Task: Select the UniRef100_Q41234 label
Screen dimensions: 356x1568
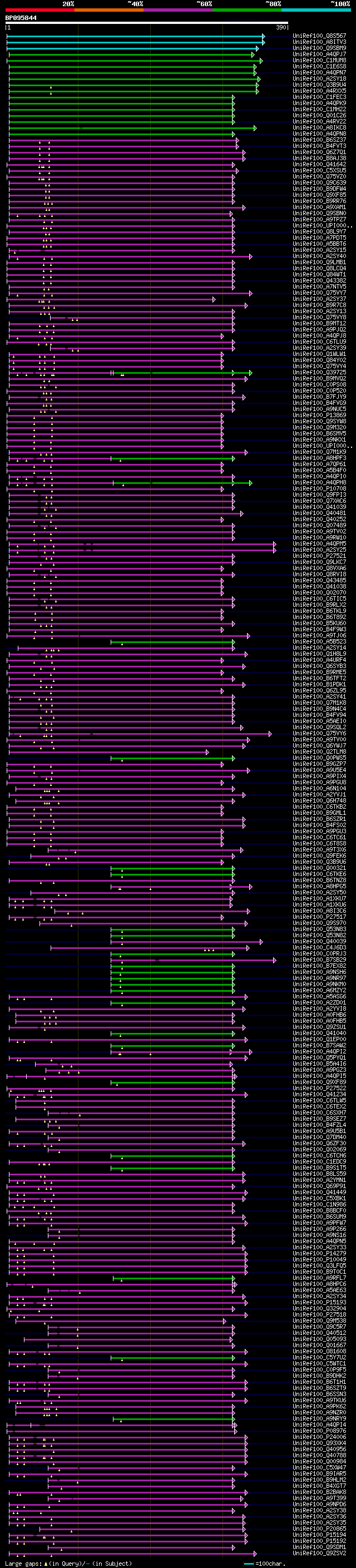Action: pos(319,1095)
